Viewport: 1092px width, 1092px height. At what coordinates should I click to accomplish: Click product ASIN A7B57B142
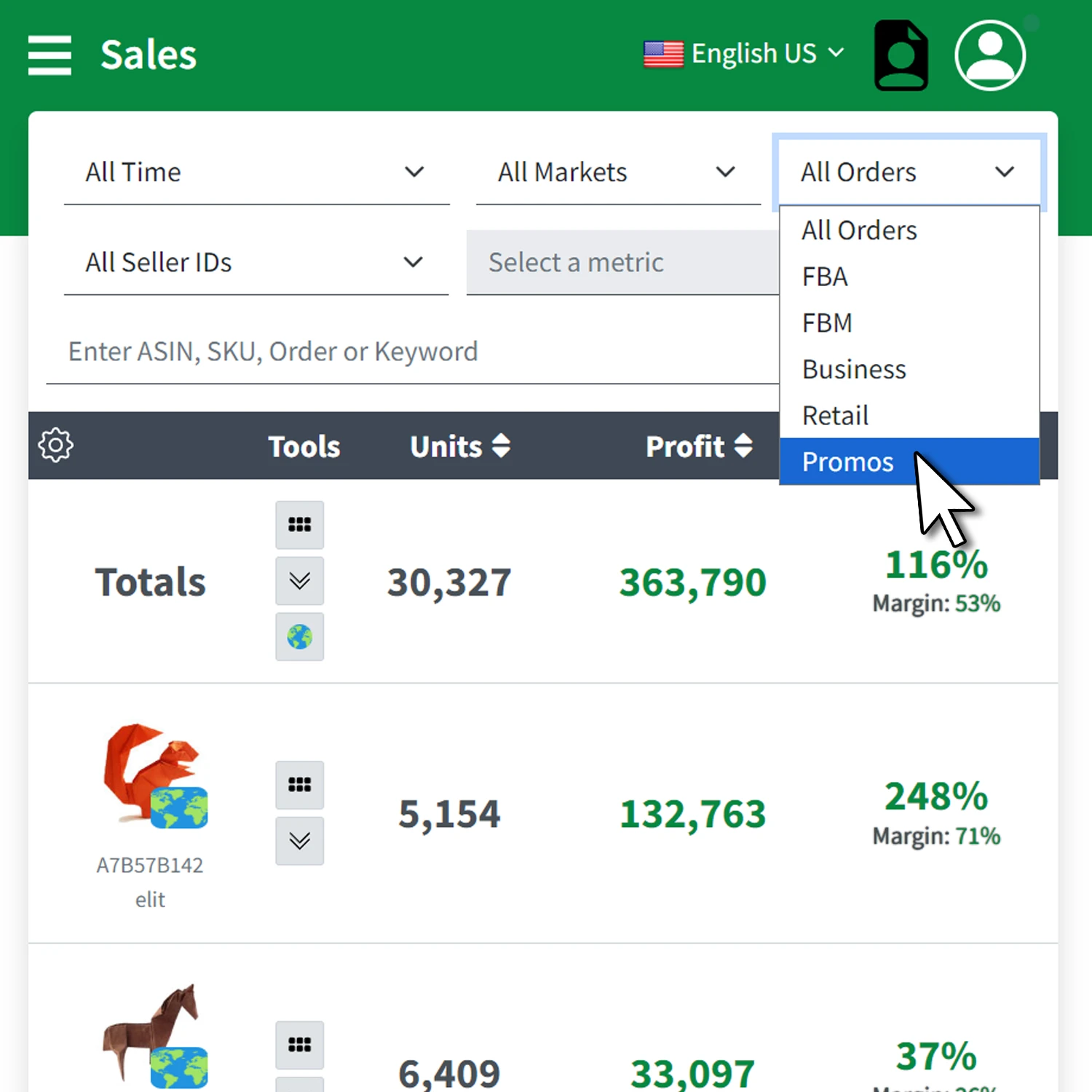click(150, 865)
